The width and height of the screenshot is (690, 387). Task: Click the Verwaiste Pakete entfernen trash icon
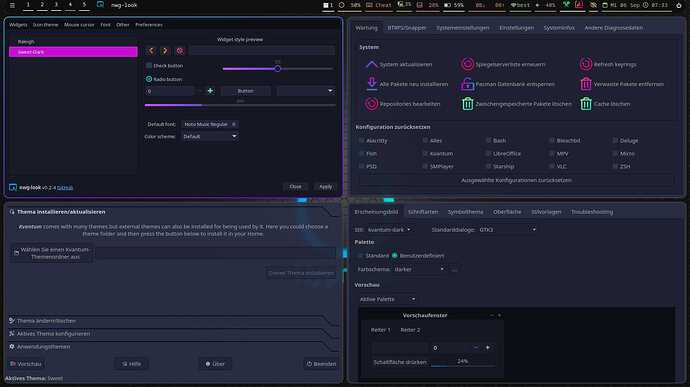(586, 84)
